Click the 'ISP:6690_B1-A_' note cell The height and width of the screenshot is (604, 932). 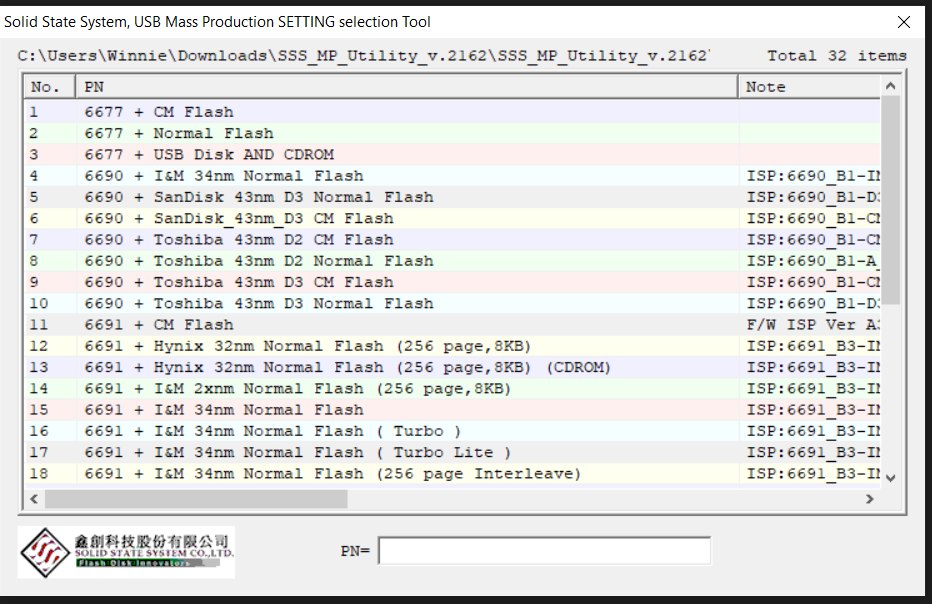[x=810, y=261]
